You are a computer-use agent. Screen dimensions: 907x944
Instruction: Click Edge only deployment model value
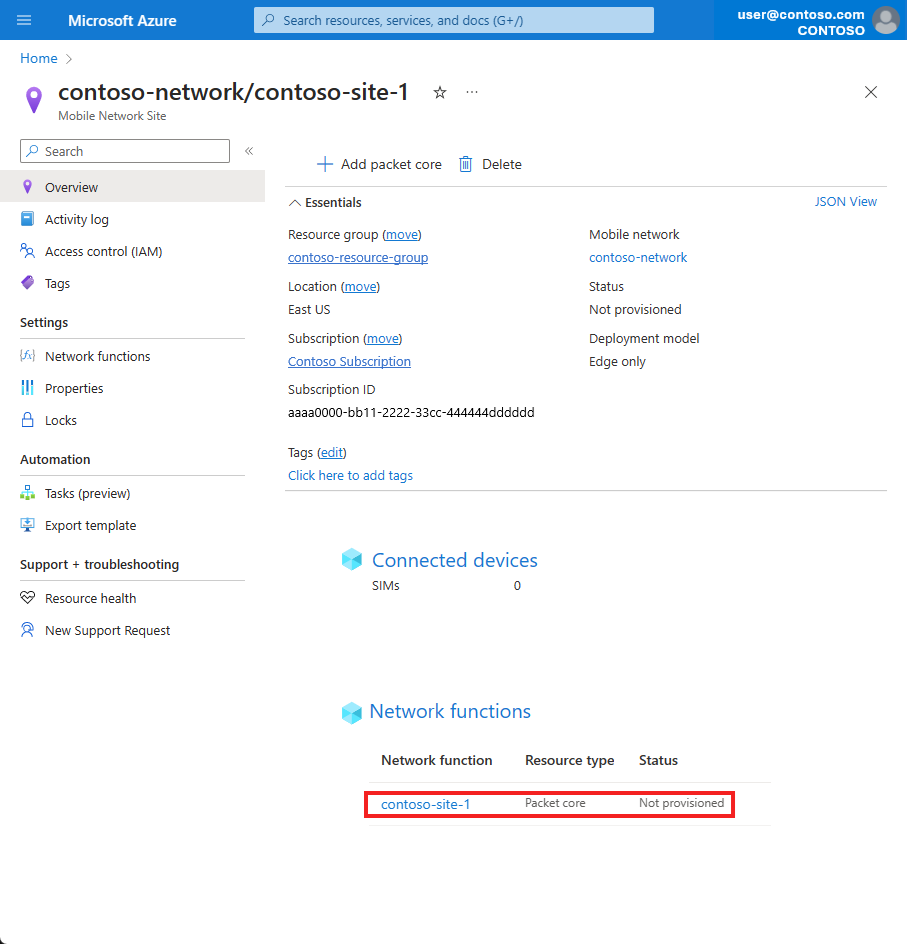point(617,361)
